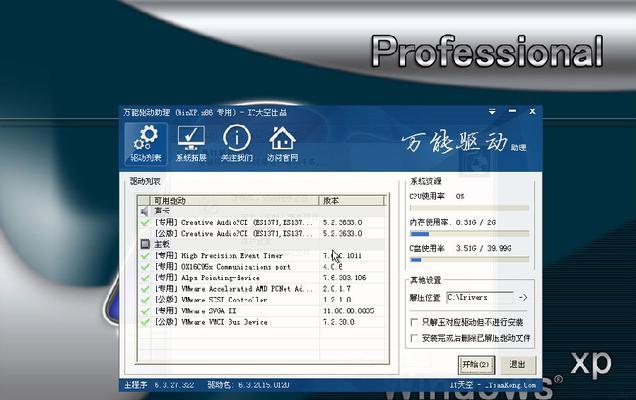Toggle checkmark for High Precision Event Timer

click(145, 256)
